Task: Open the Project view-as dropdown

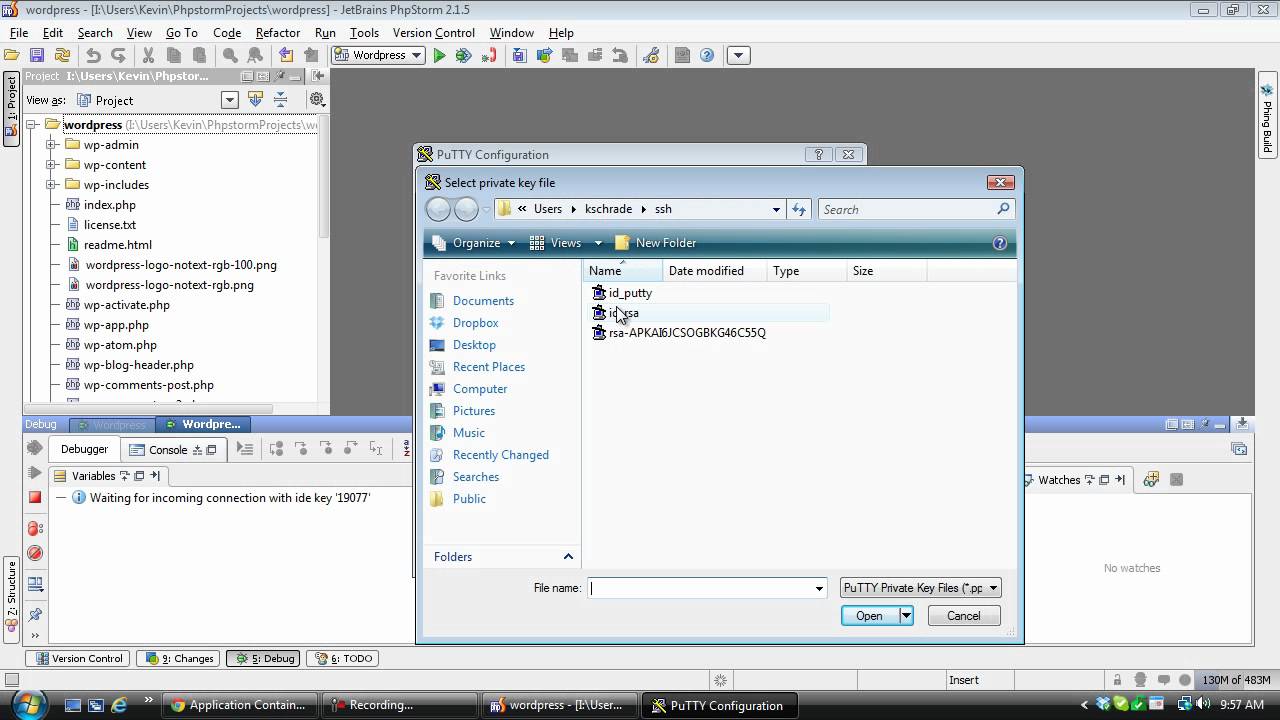Action: pos(230,100)
